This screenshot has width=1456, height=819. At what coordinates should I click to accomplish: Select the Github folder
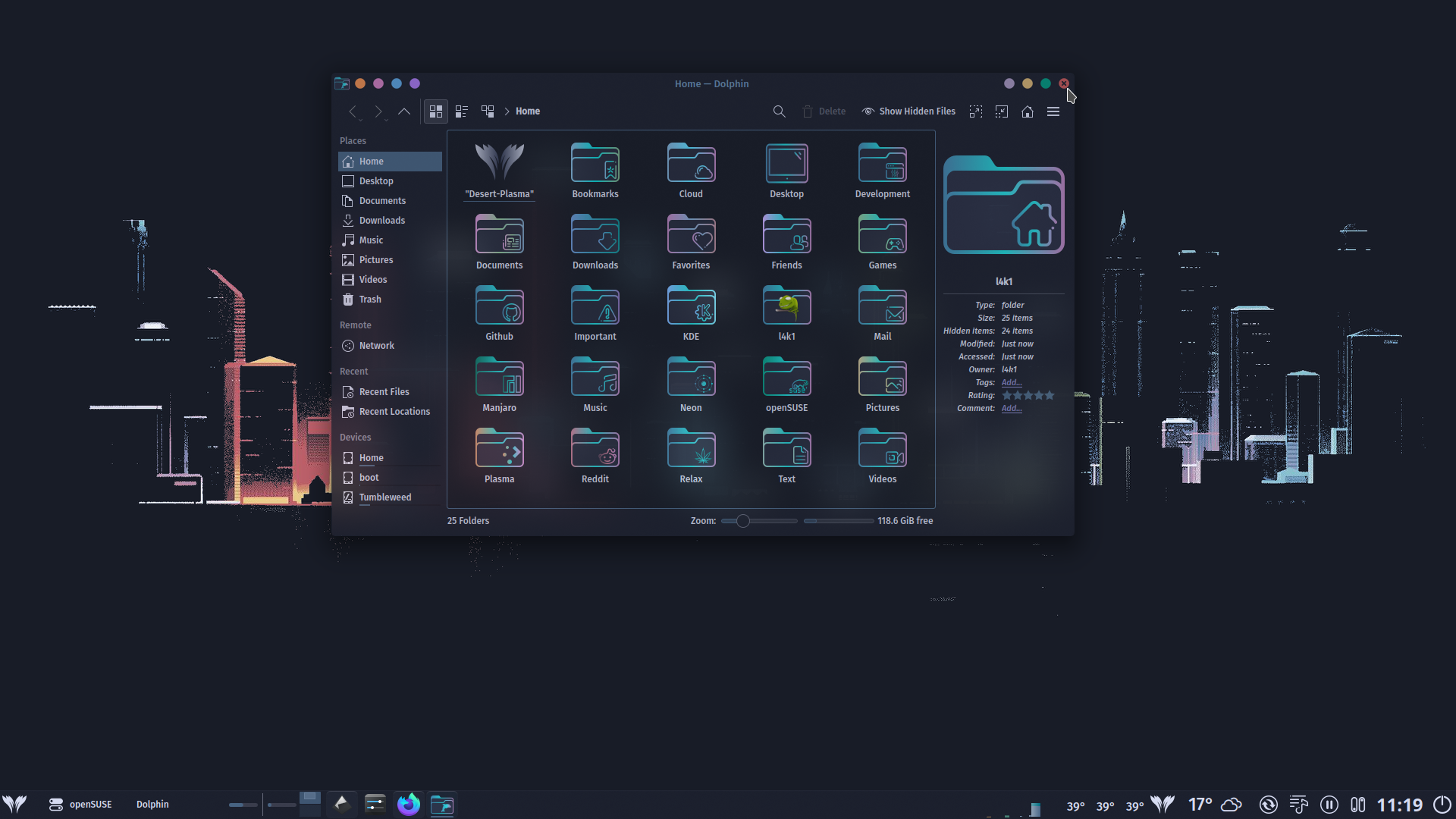(x=500, y=313)
